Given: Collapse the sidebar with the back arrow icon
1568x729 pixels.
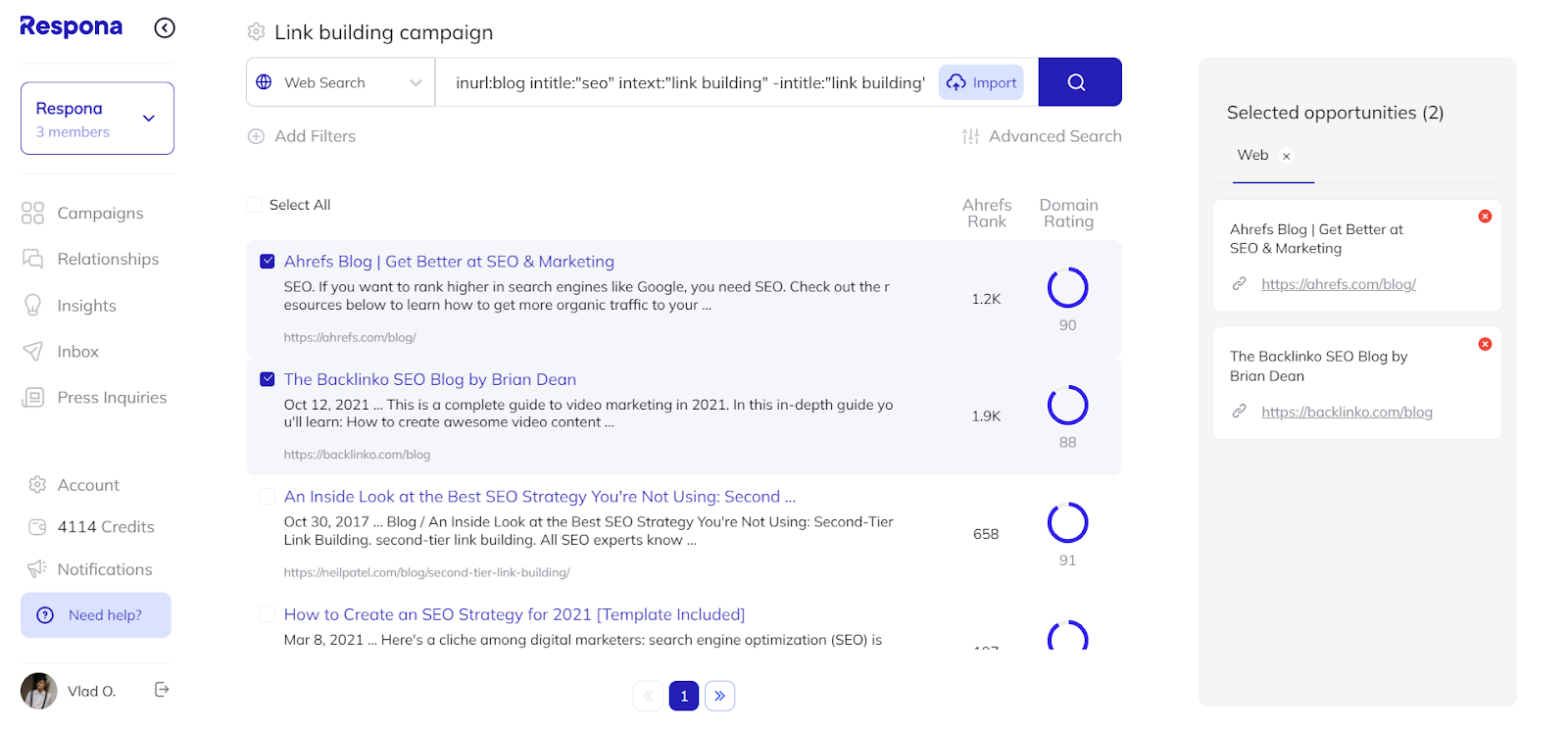Looking at the screenshot, I should (x=165, y=27).
